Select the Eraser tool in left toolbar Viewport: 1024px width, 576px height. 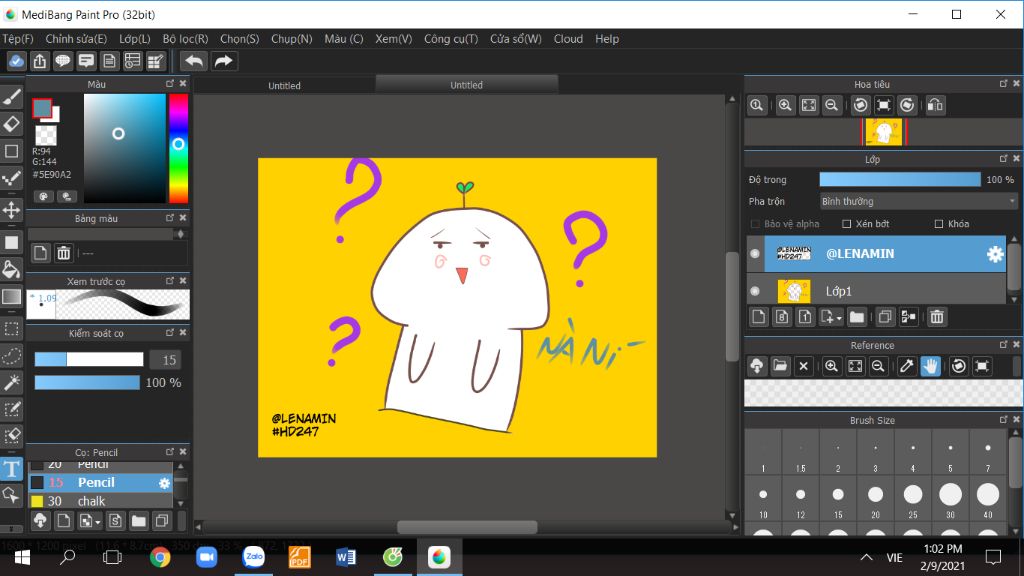click(x=11, y=124)
